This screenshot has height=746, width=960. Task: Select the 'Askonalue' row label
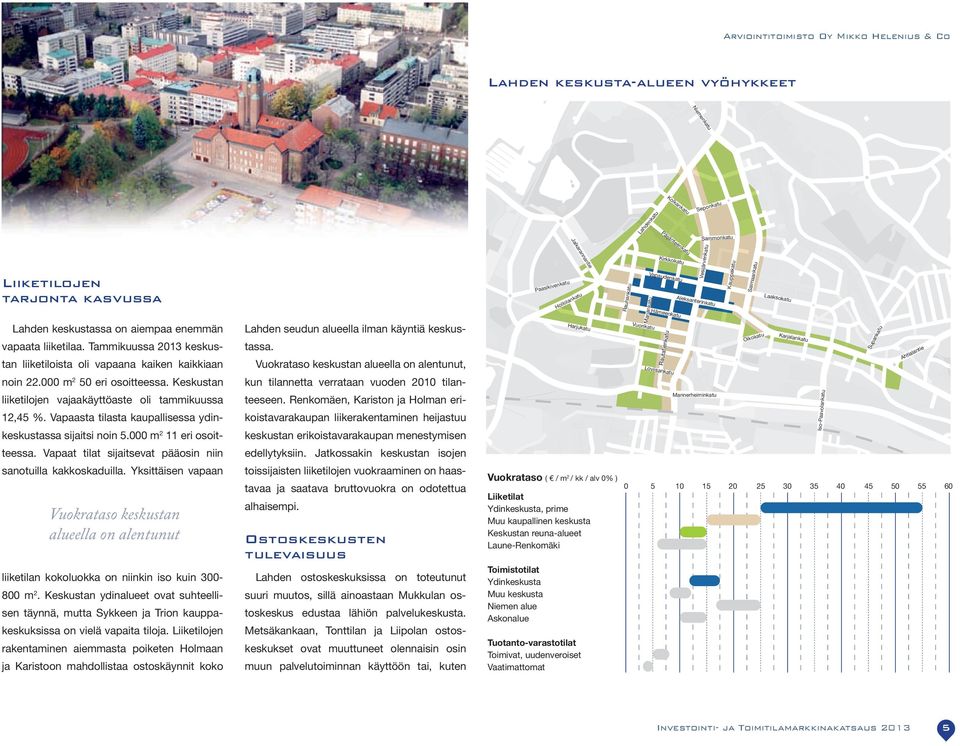click(508, 619)
